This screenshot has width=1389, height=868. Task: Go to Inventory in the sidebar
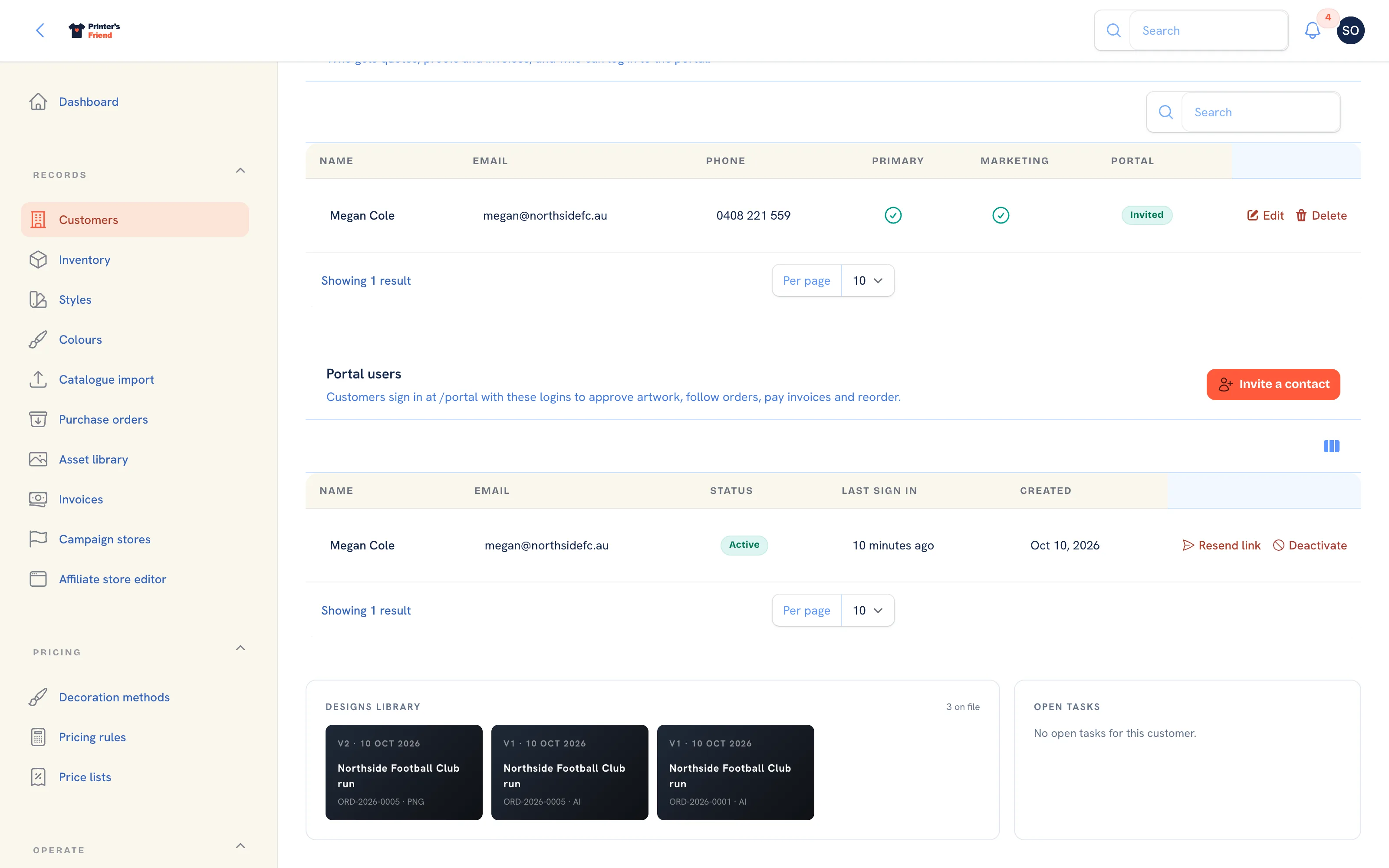tap(135, 260)
